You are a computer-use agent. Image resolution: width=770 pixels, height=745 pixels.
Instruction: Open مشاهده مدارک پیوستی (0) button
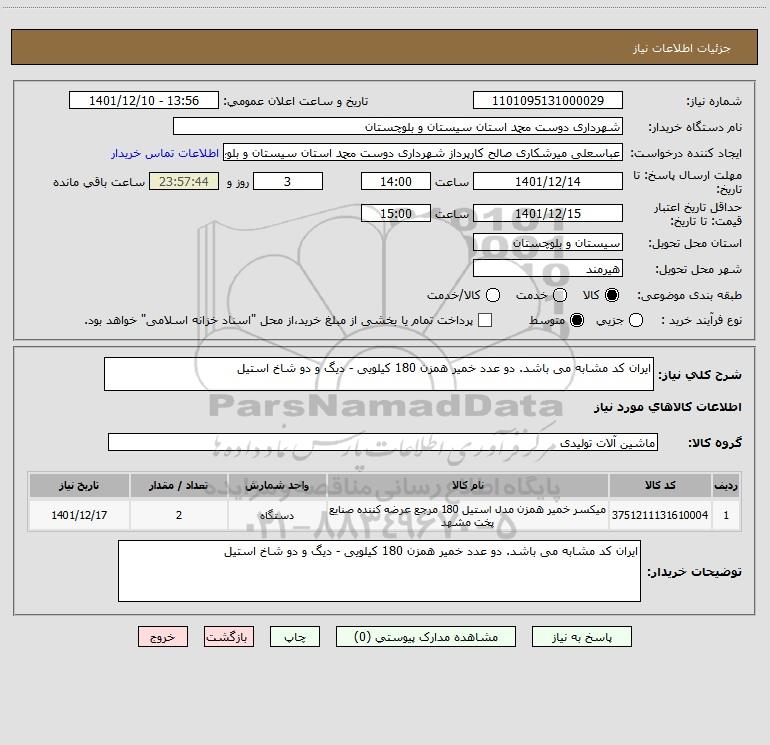426,637
